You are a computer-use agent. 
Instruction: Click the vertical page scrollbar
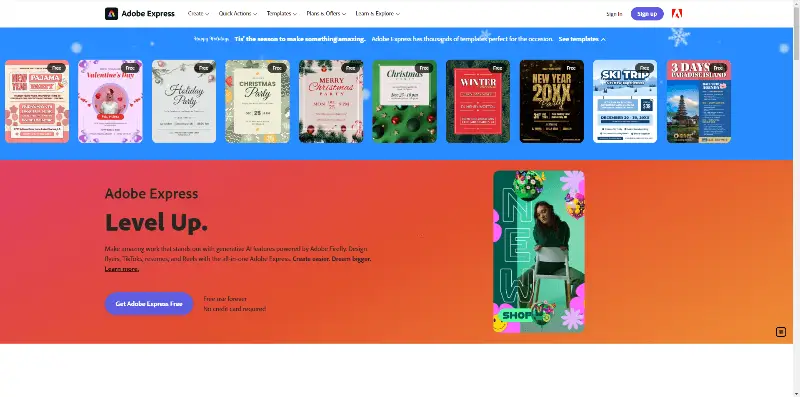(x=796, y=198)
